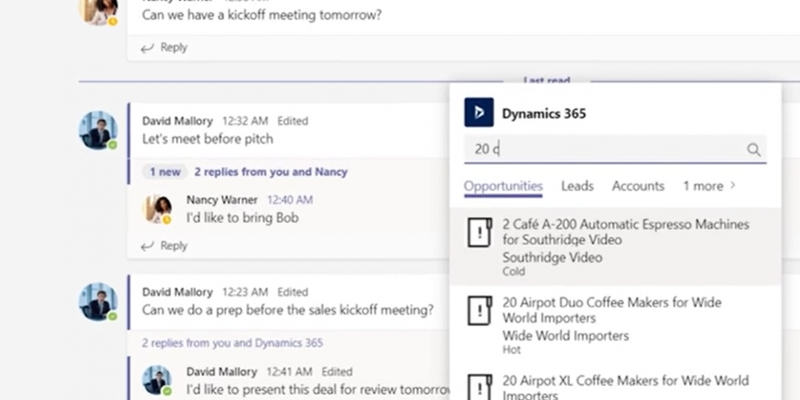The height and width of the screenshot is (400, 800).
Task: Expand the '1 more' tabs chevron
Action: pos(732,186)
